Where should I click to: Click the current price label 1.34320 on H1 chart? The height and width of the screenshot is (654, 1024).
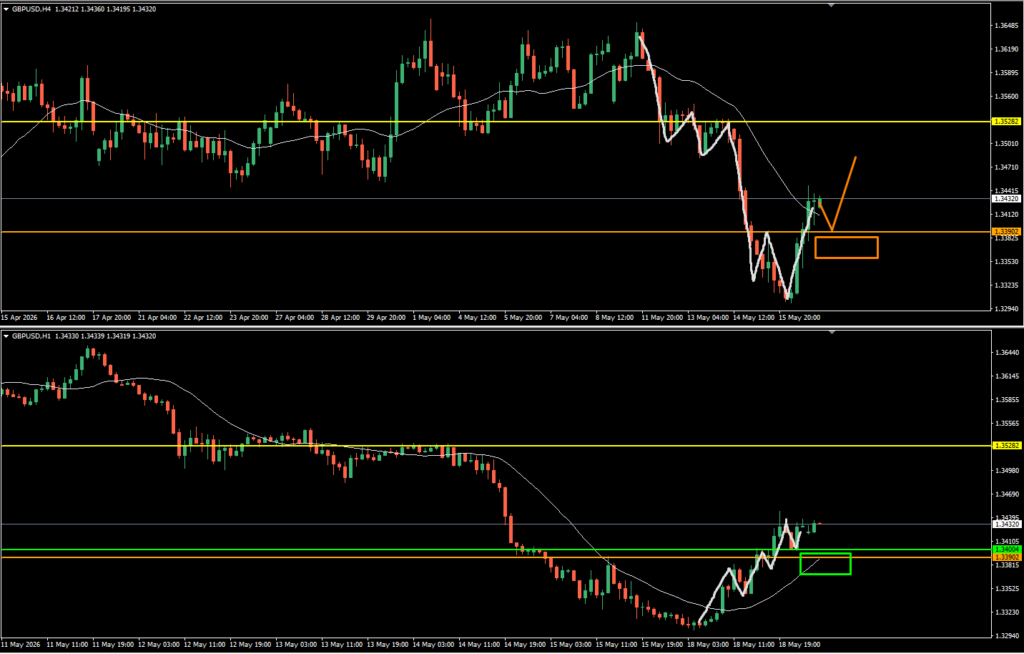pos(1006,524)
